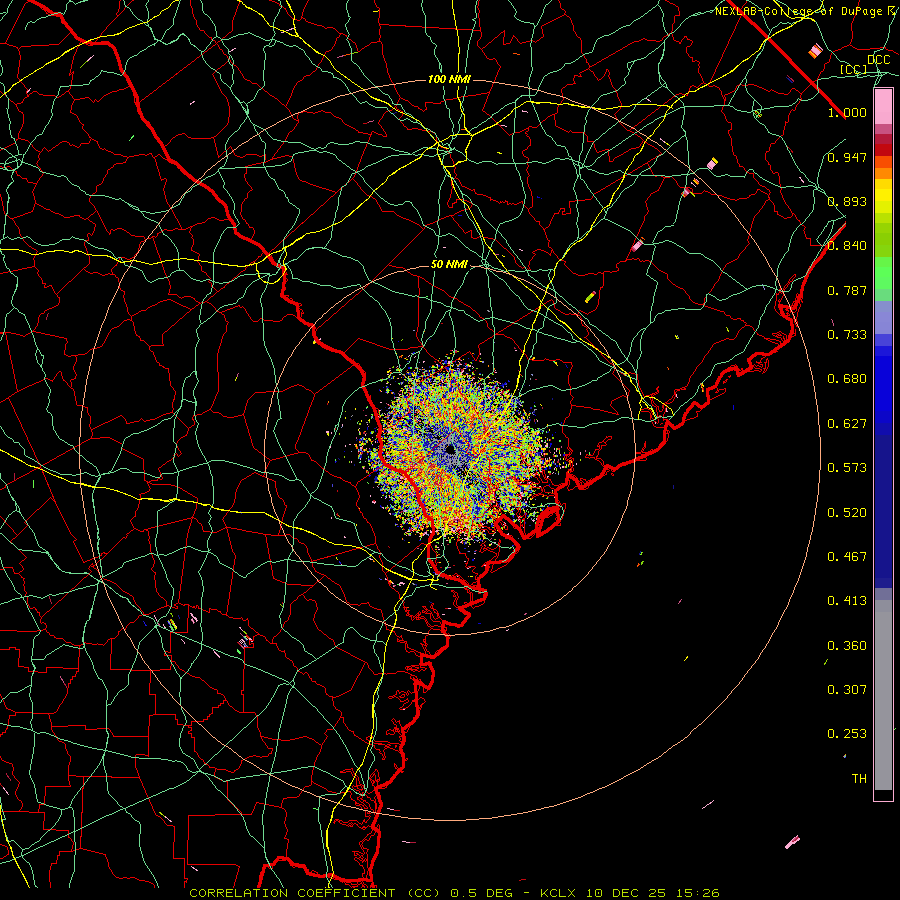Click the 0.5 DEG elevation text
This screenshot has width=900, height=900.
pyautogui.click(x=482, y=893)
